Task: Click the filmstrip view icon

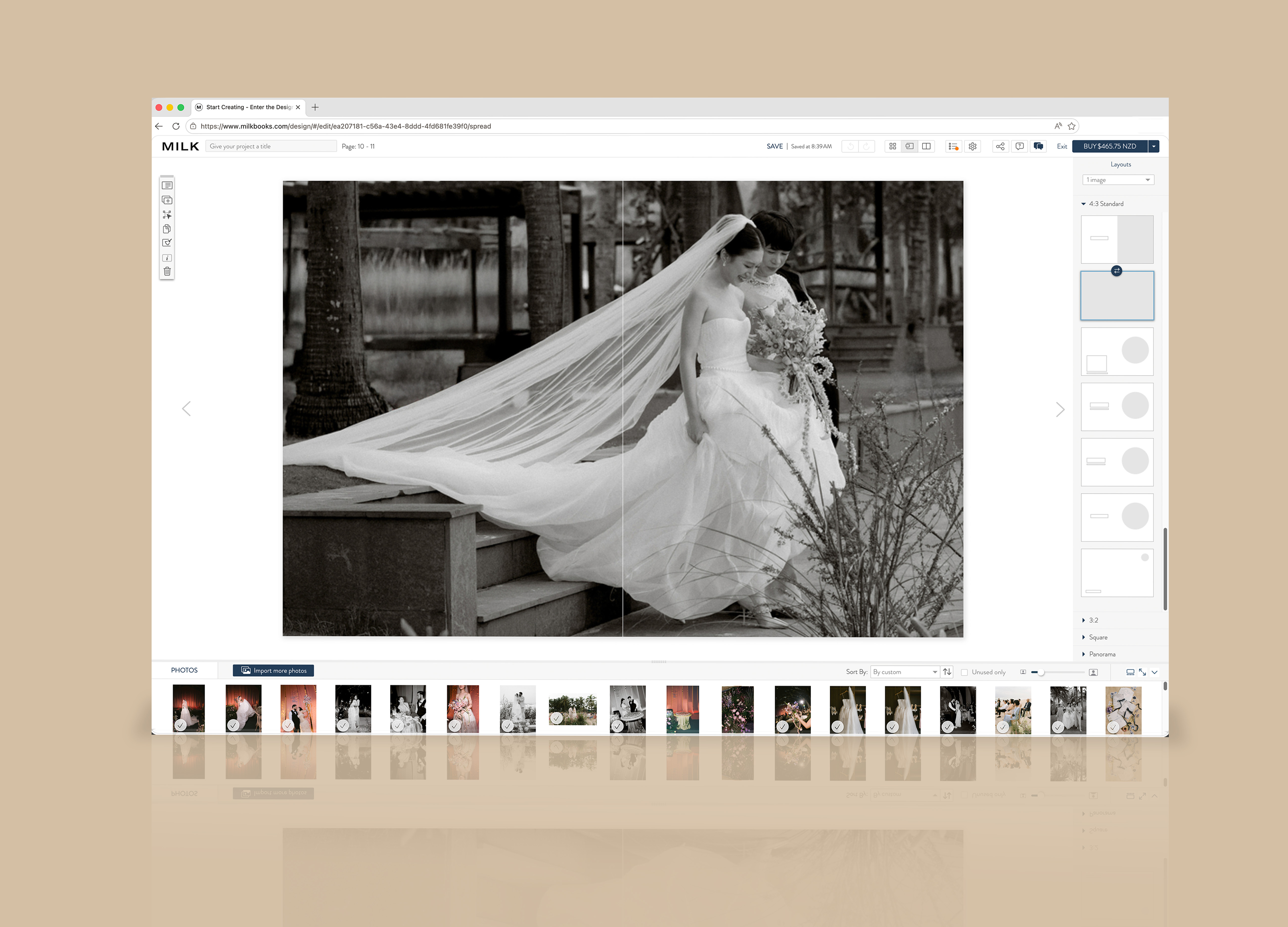Action: (1130, 672)
